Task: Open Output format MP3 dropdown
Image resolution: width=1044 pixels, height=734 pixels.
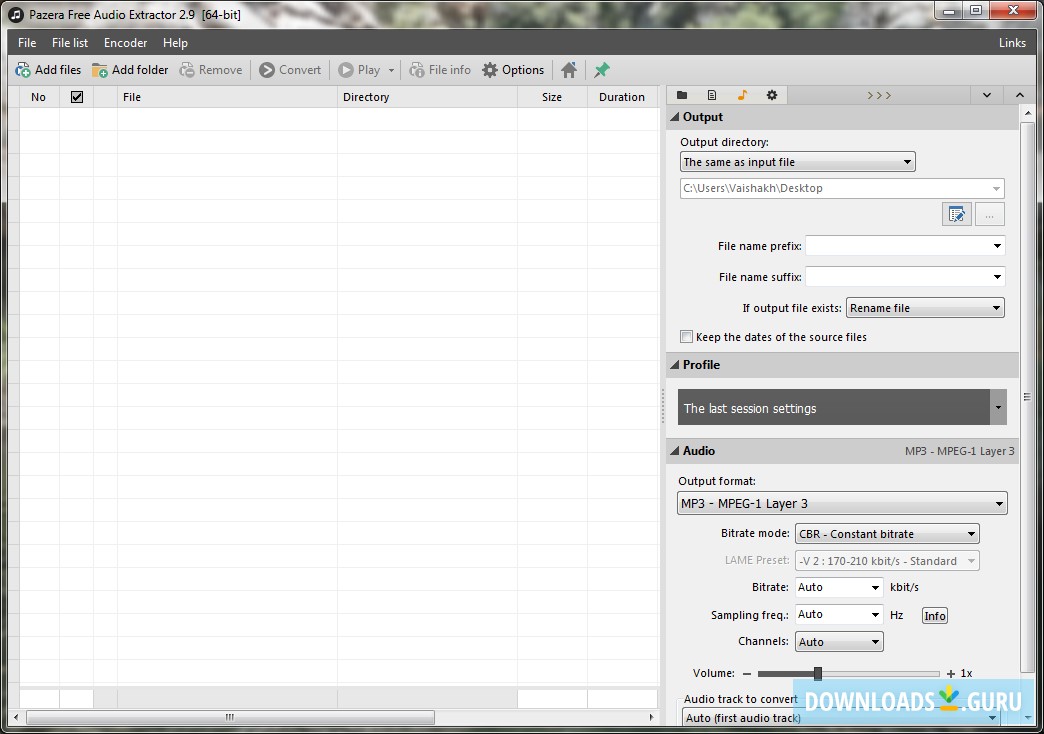Action: (842, 504)
